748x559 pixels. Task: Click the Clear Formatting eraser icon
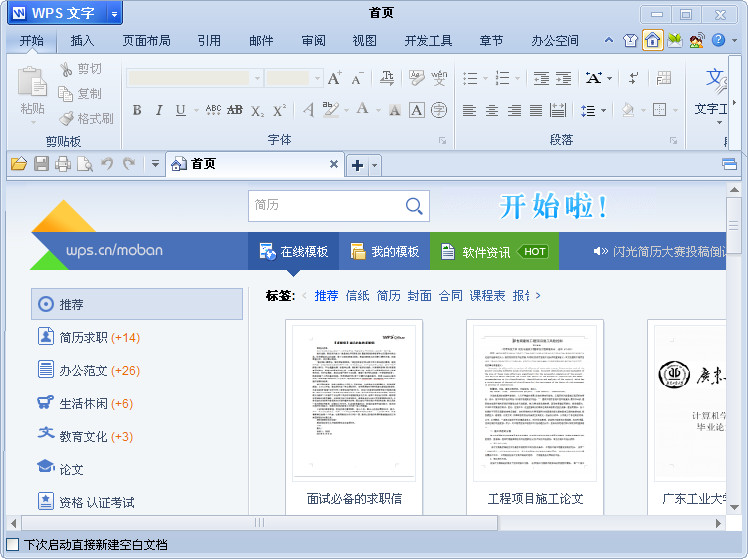coord(416,78)
